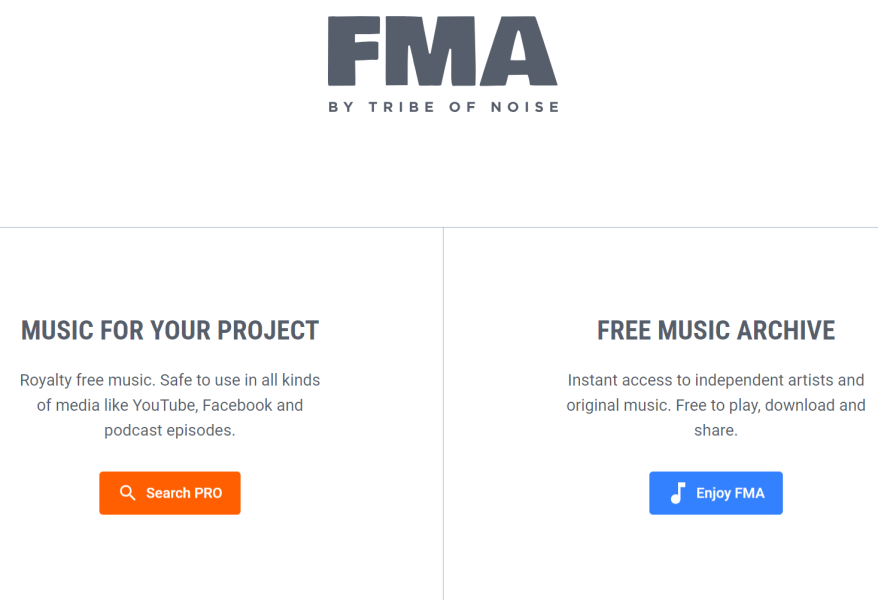Click the letter 'M' in the FMA logo

click(429, 51)
